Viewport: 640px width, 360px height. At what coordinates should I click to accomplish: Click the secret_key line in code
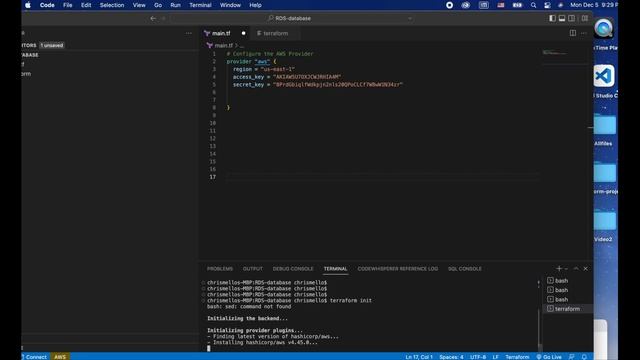(318, 84)
